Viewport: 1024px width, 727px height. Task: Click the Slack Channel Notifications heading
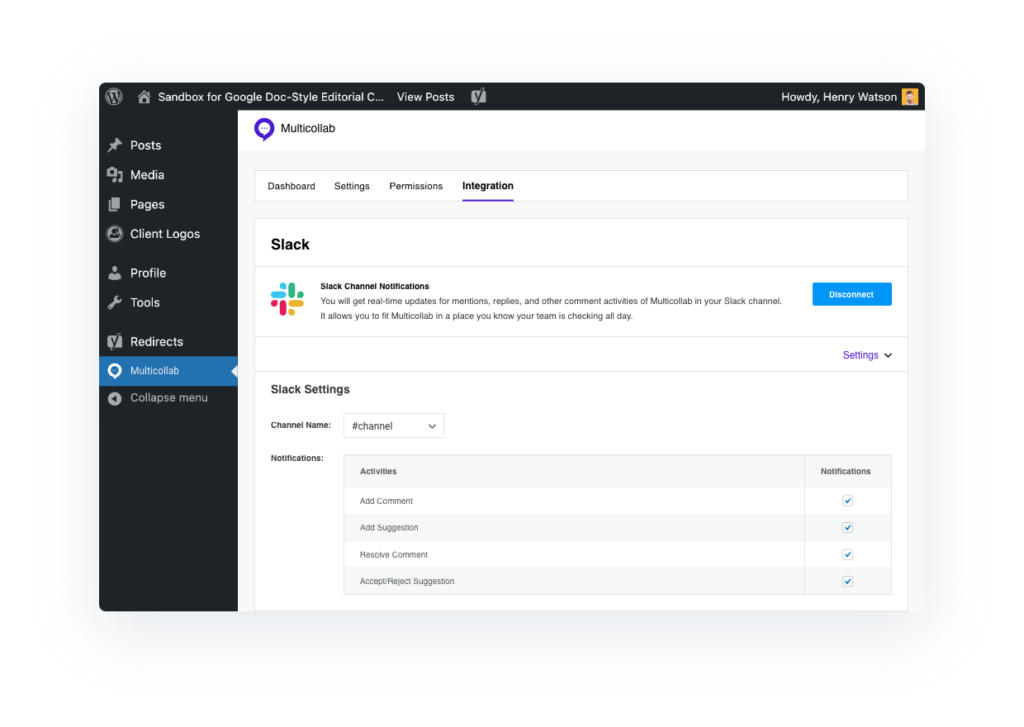pyautogui.click(x=375, y=286)
